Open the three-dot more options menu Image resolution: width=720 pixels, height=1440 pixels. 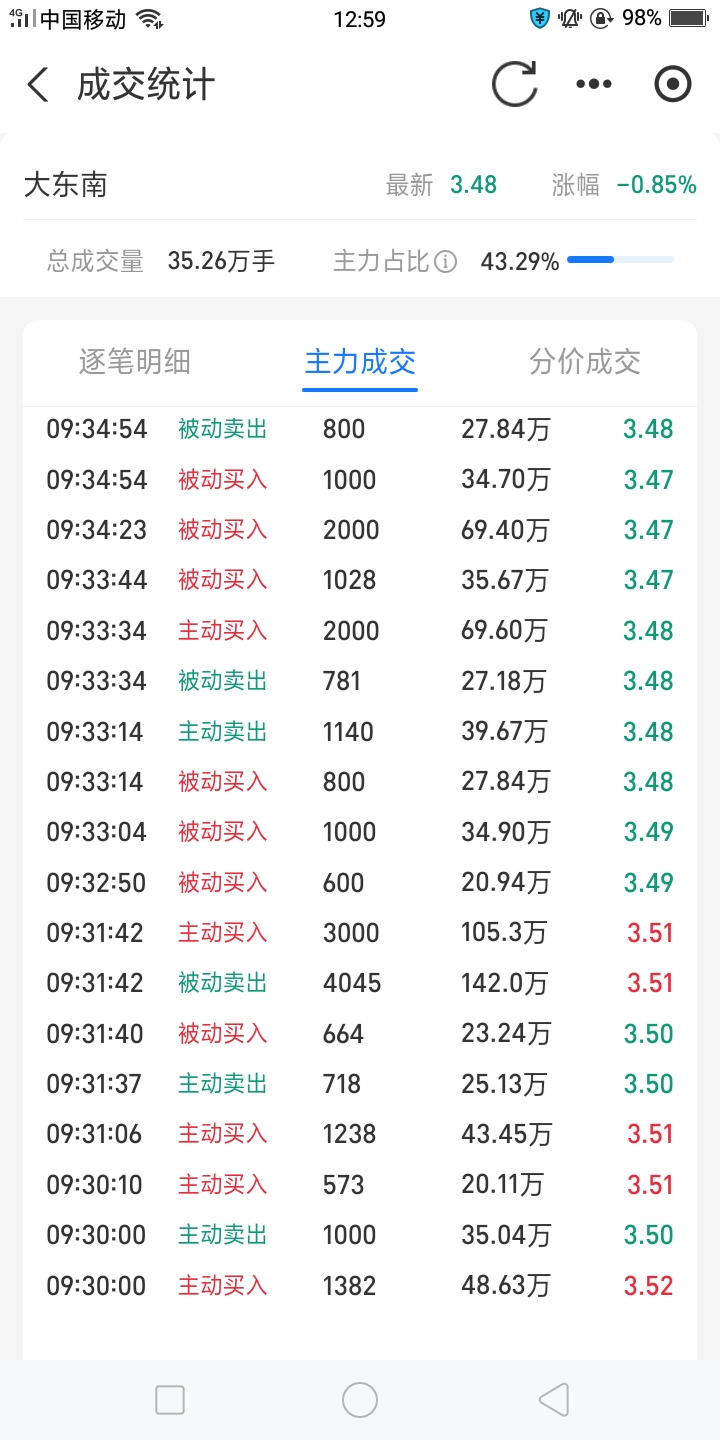(594, 85)
